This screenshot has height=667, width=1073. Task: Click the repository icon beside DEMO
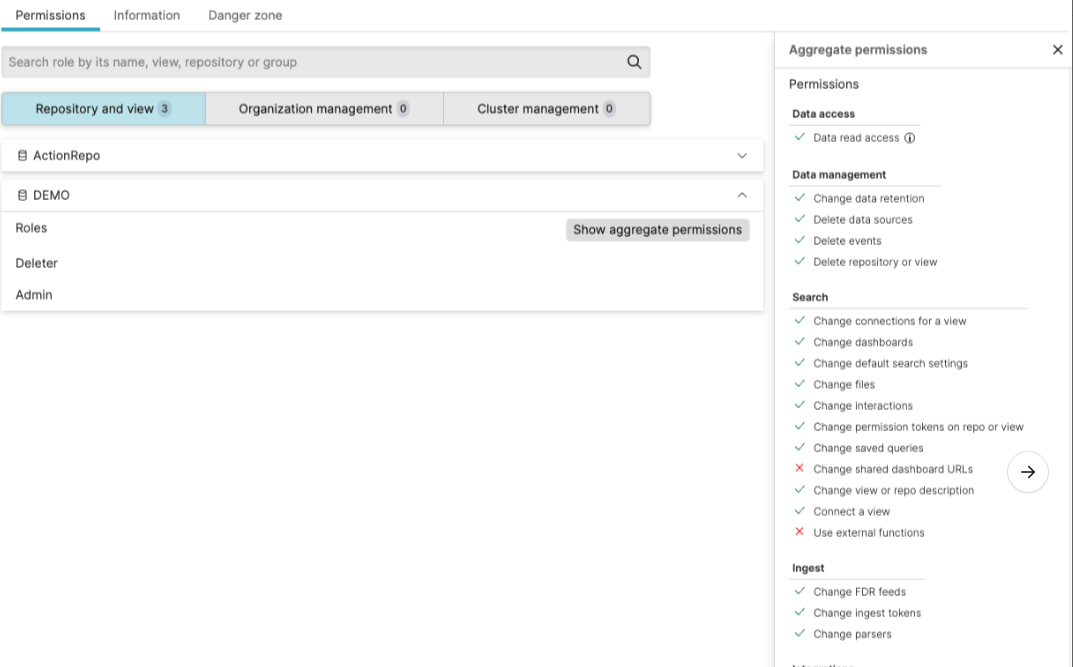point(21,194)
